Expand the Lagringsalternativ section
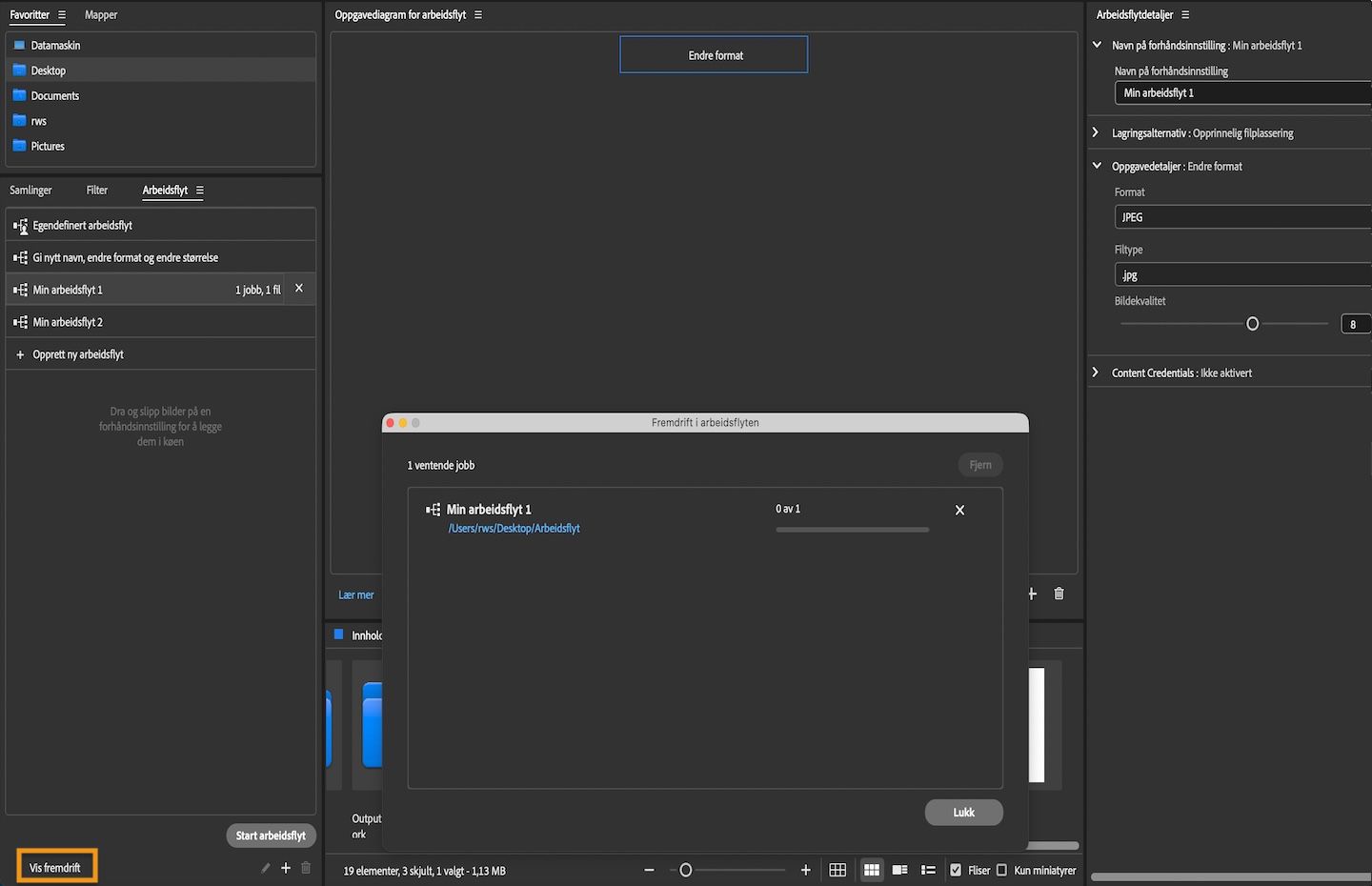 tap(1096, 132)
